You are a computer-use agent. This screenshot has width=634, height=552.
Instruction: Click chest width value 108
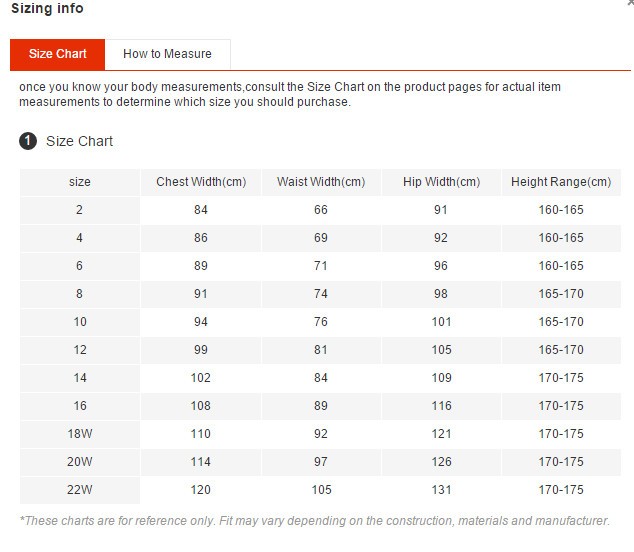tap(201, 406)
